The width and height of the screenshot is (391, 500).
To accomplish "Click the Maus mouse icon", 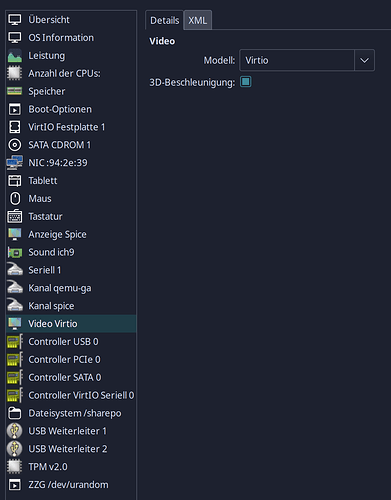I will click(x=15, y=199).
